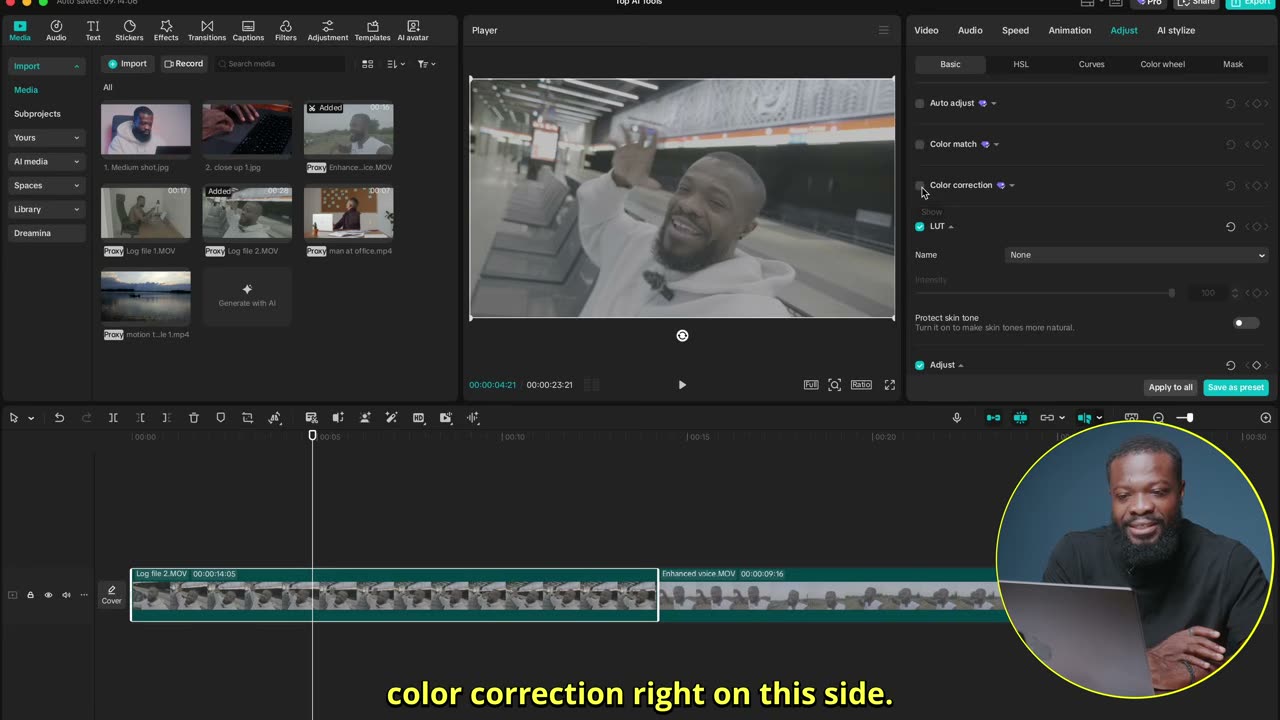Open the LUT Name dropdown

point(1137,255)
